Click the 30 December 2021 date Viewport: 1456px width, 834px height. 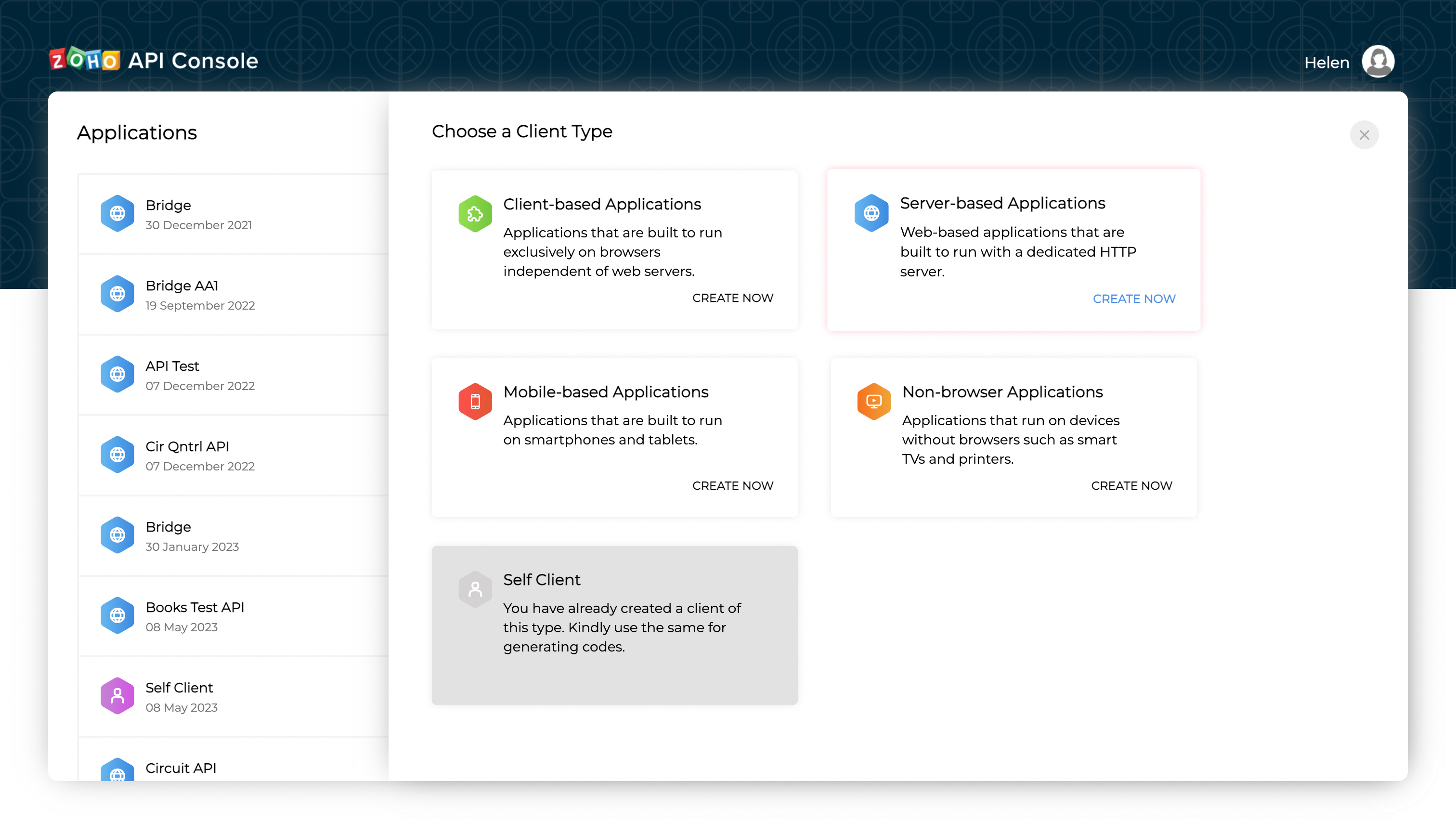coord(198,225)
